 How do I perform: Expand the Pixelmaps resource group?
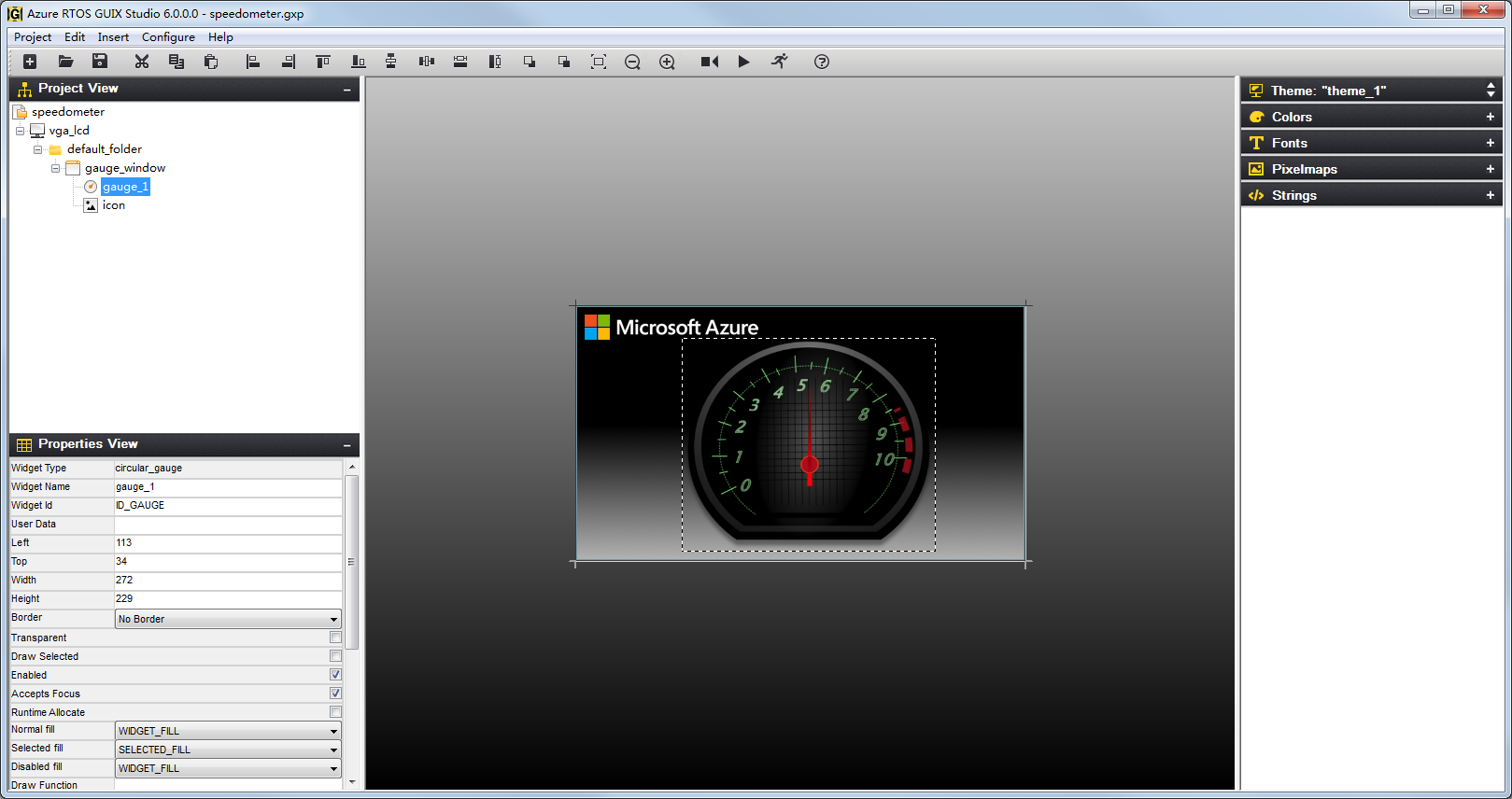tap(1491, 169)
